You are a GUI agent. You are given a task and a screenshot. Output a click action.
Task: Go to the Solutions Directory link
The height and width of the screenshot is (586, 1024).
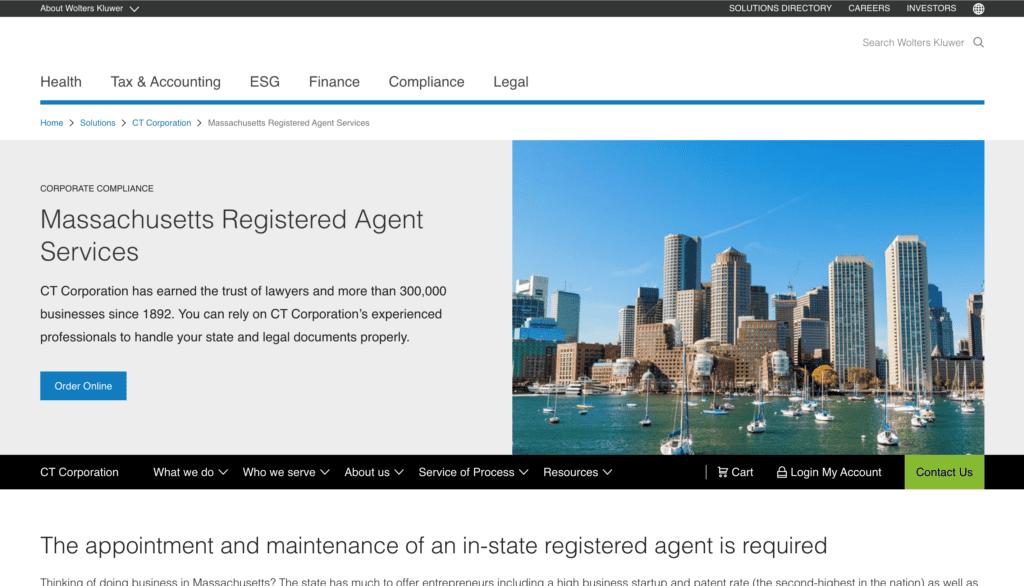pyautogui.click(x=780, y=9)
